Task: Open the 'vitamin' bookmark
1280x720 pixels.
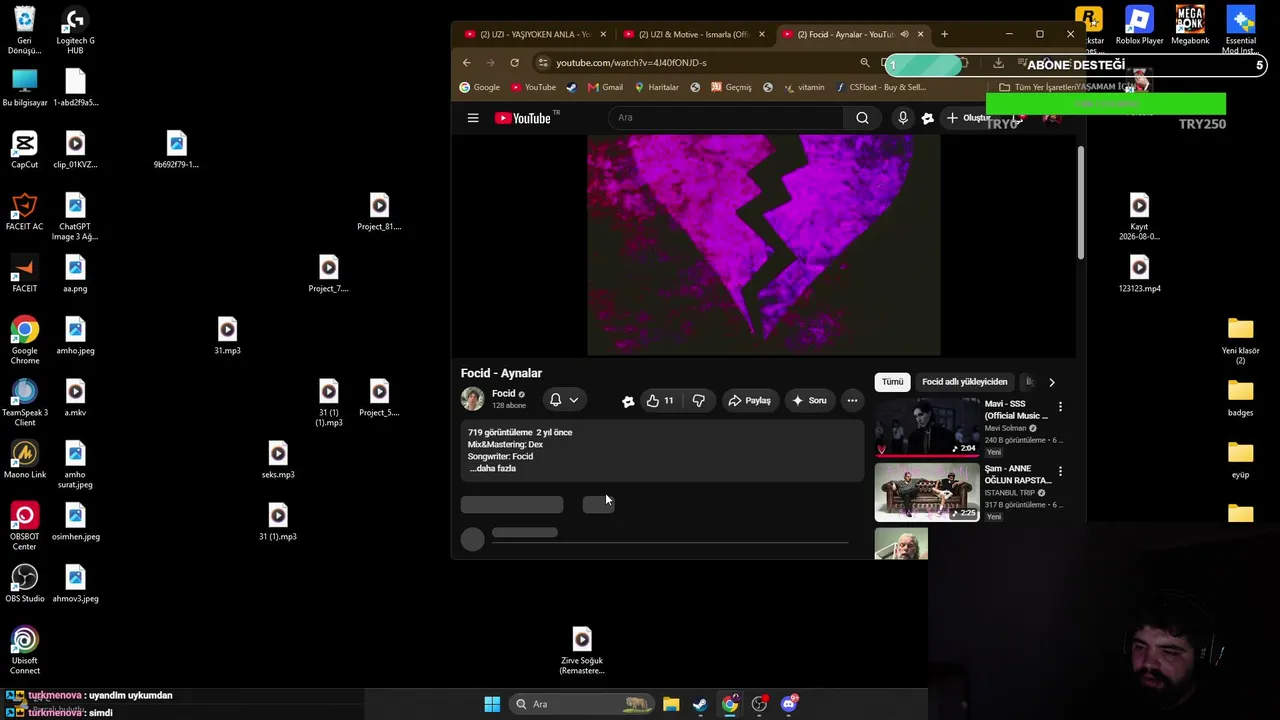Action: [804, 87]
